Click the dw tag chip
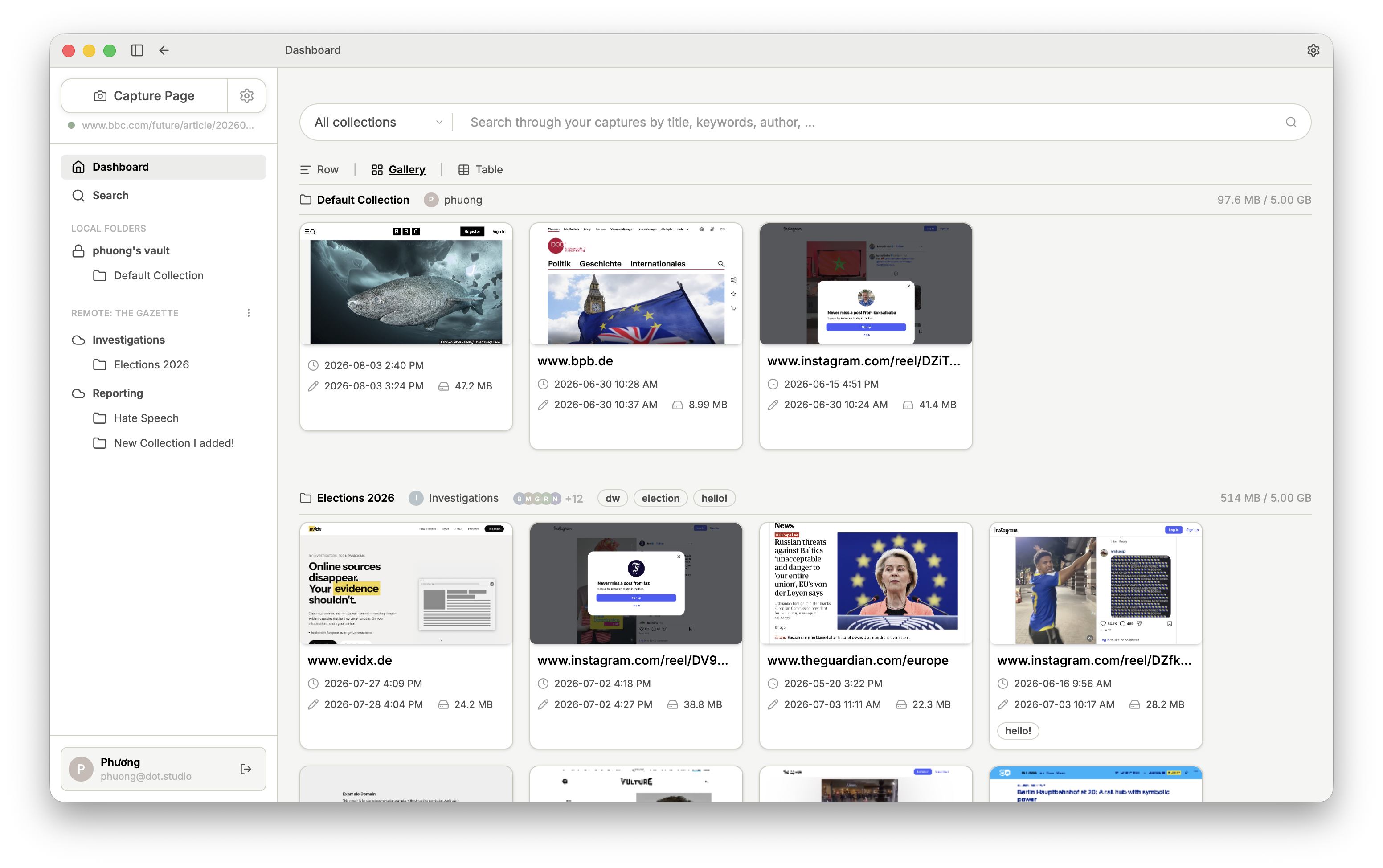Viewport: 1383px width, 868px height. click(x=612, y=498)
